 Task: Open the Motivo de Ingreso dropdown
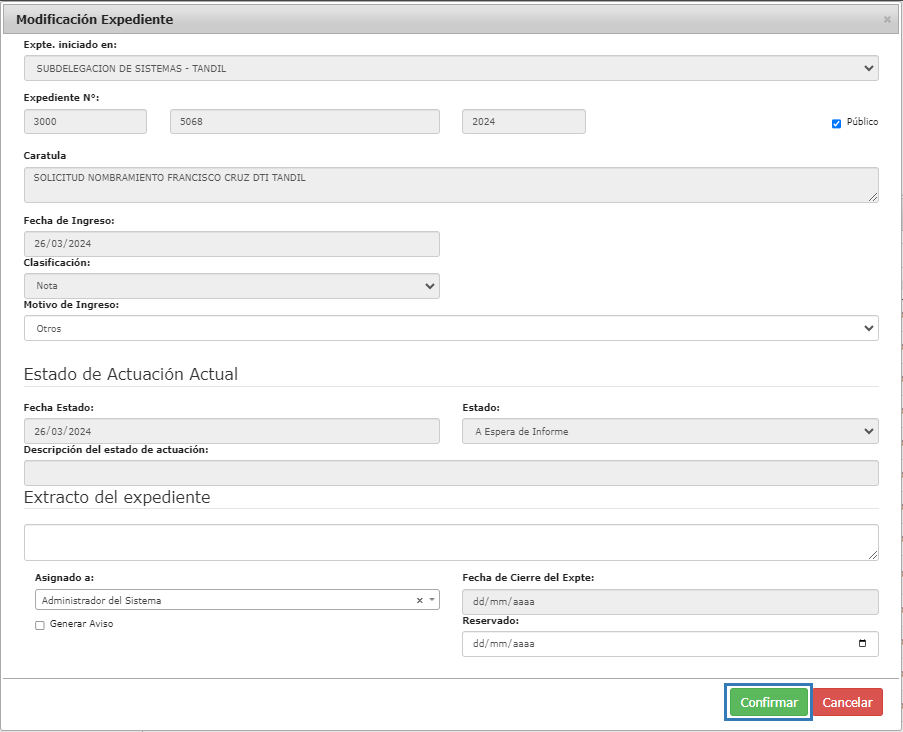(x=450, y=328)
